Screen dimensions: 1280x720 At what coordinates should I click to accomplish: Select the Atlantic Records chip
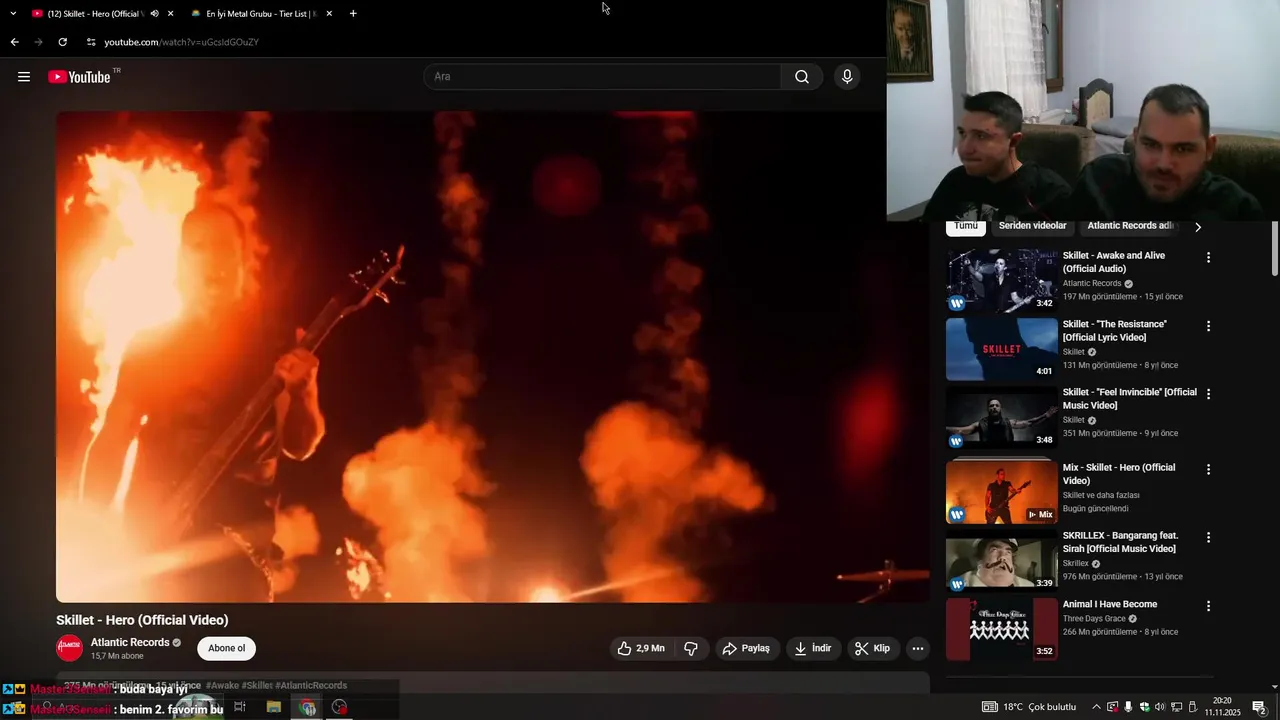[1130, 226]
